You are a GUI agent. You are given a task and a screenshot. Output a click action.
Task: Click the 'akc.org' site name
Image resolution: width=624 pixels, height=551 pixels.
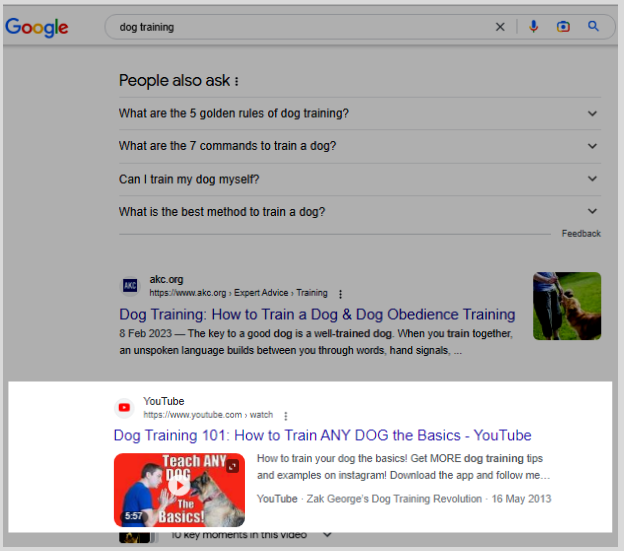(x=166, y=280)
